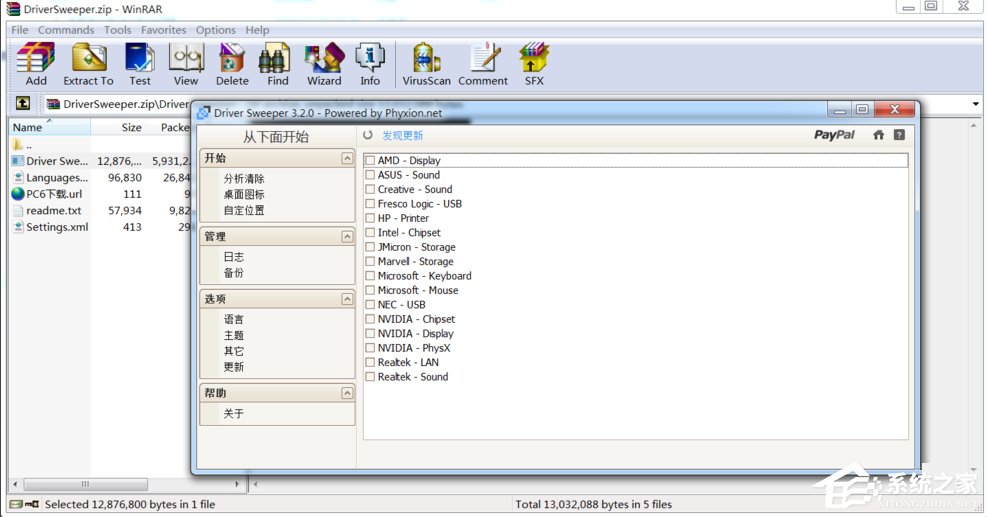Launch VirusScan from the toolbar

tap(426, 63)
